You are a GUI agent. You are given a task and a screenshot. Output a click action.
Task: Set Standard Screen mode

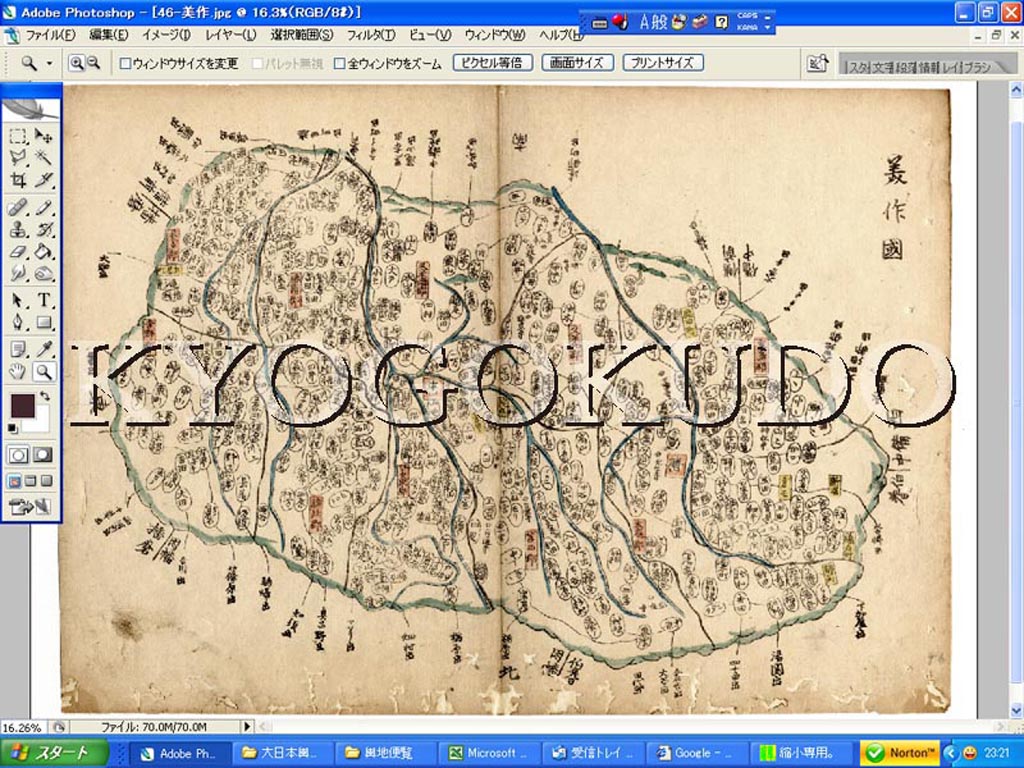(14, 482)
